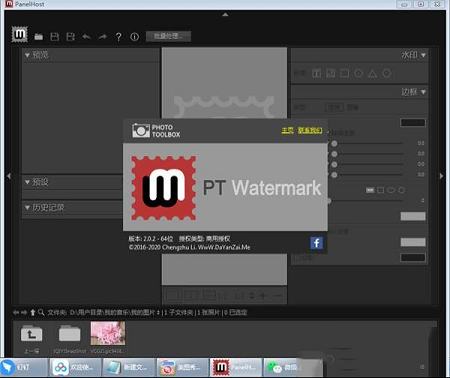Choose the Save As icon in toolbar
Screen dimensions: 450x378
coord(70,37)
